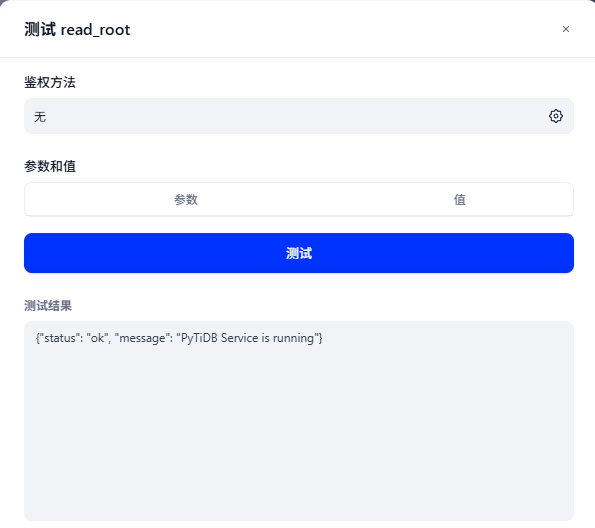This screenshot has width=595, height=528.
Task: Select the 鉴权方法 field showing 无
Action: pyautogui.click(x=299, y=116)
